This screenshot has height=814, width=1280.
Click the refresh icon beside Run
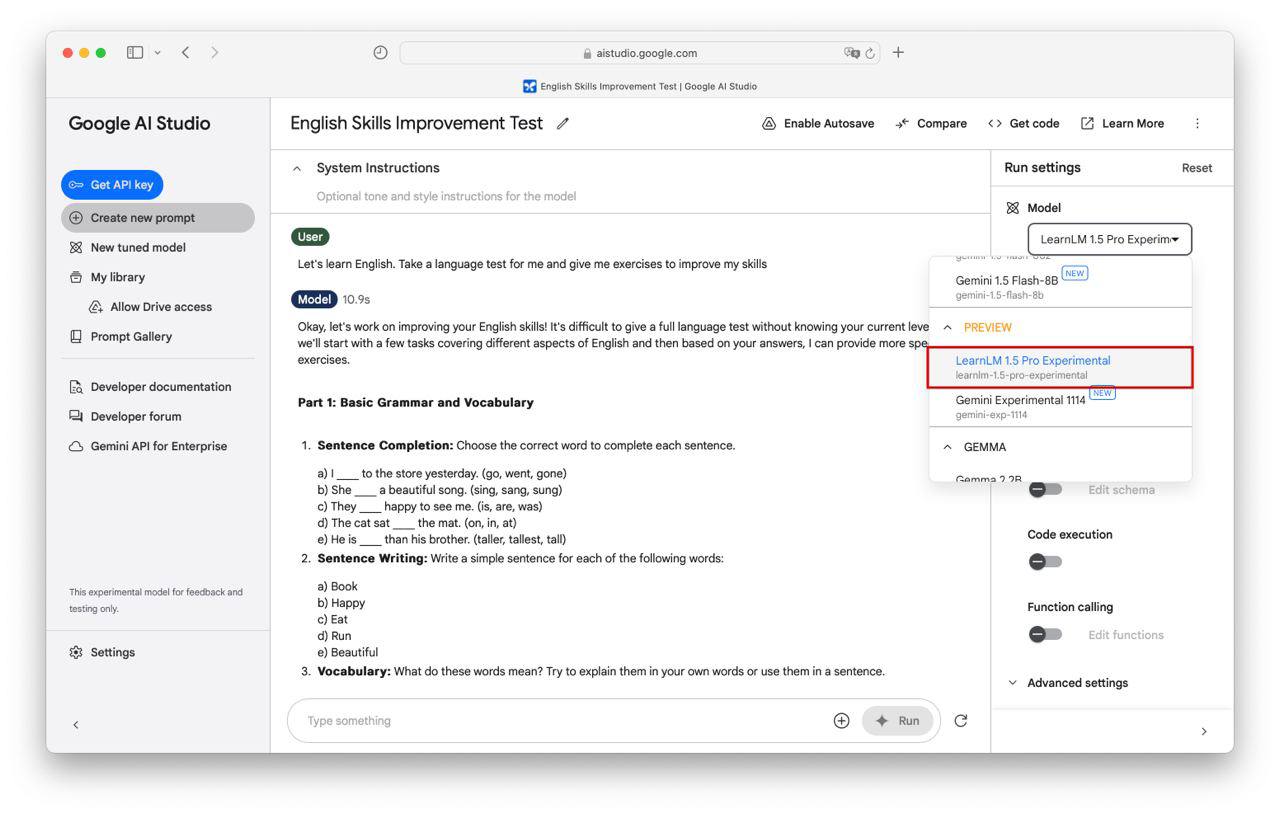tap(961, 721)
